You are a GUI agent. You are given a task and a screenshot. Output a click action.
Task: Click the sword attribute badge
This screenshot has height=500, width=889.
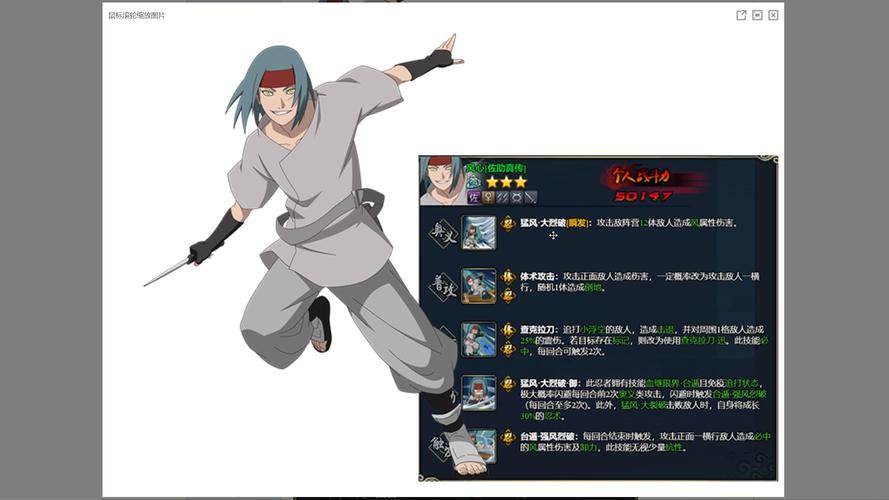click(x=530, y=197)
